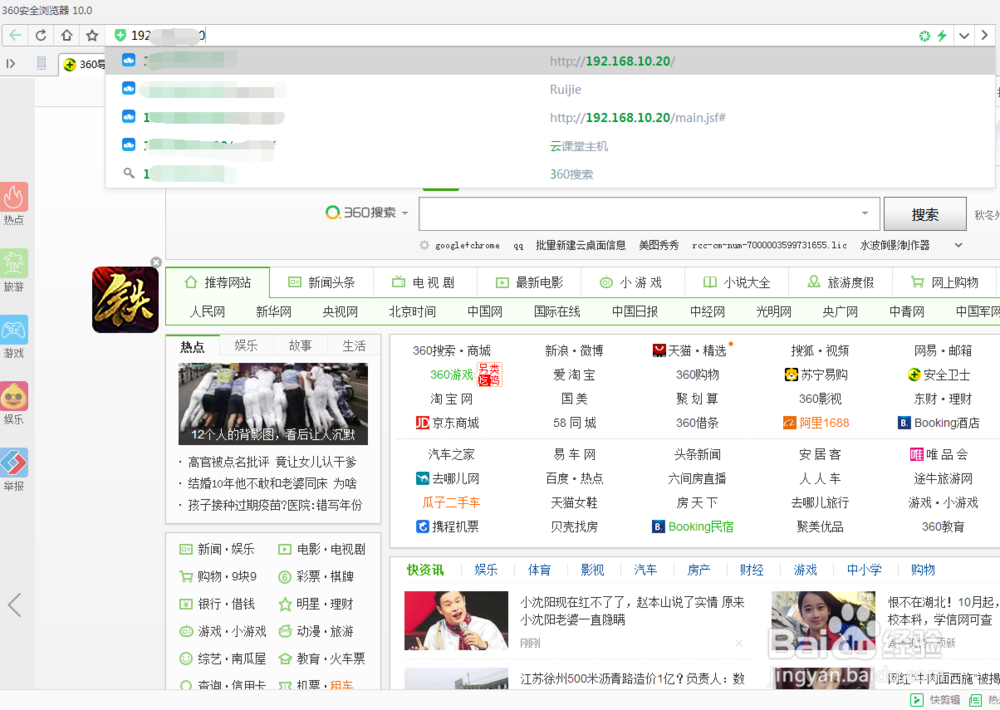Open the 安全卫士 link
This screenshot has height=710, width=1000.
[x=939, y=375]
